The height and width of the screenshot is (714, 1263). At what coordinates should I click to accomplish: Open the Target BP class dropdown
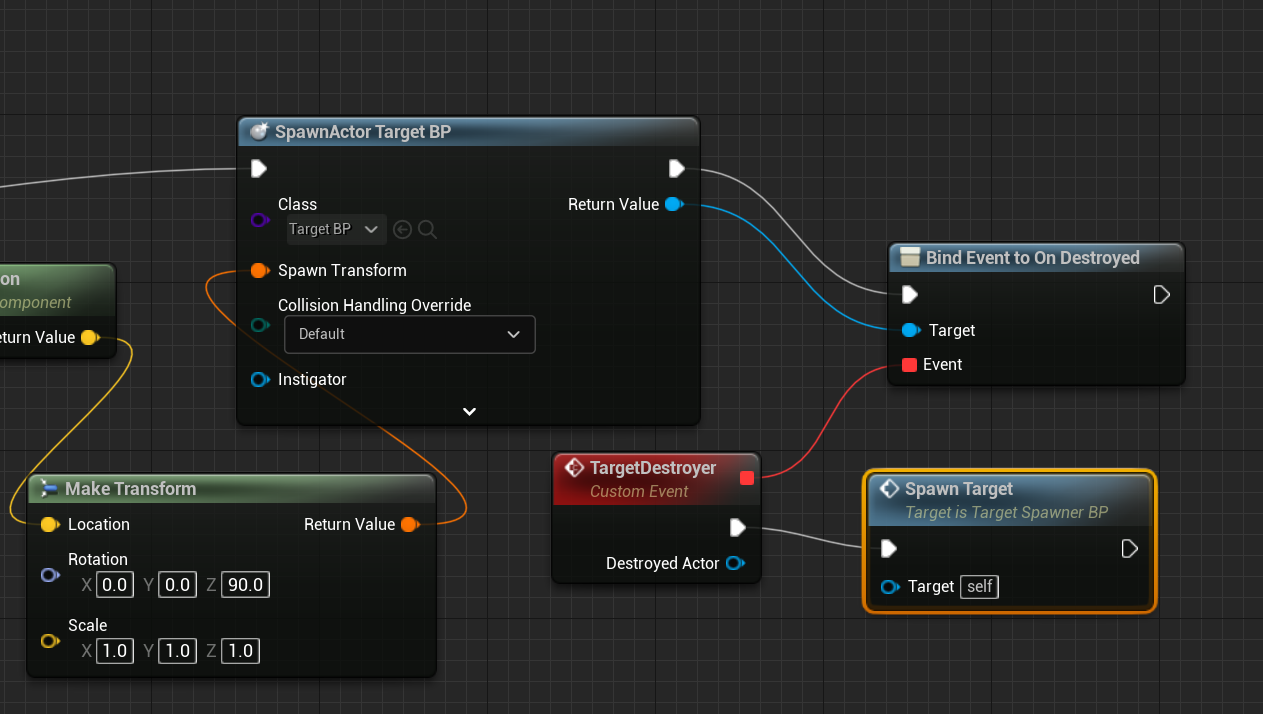pos(335,229)
